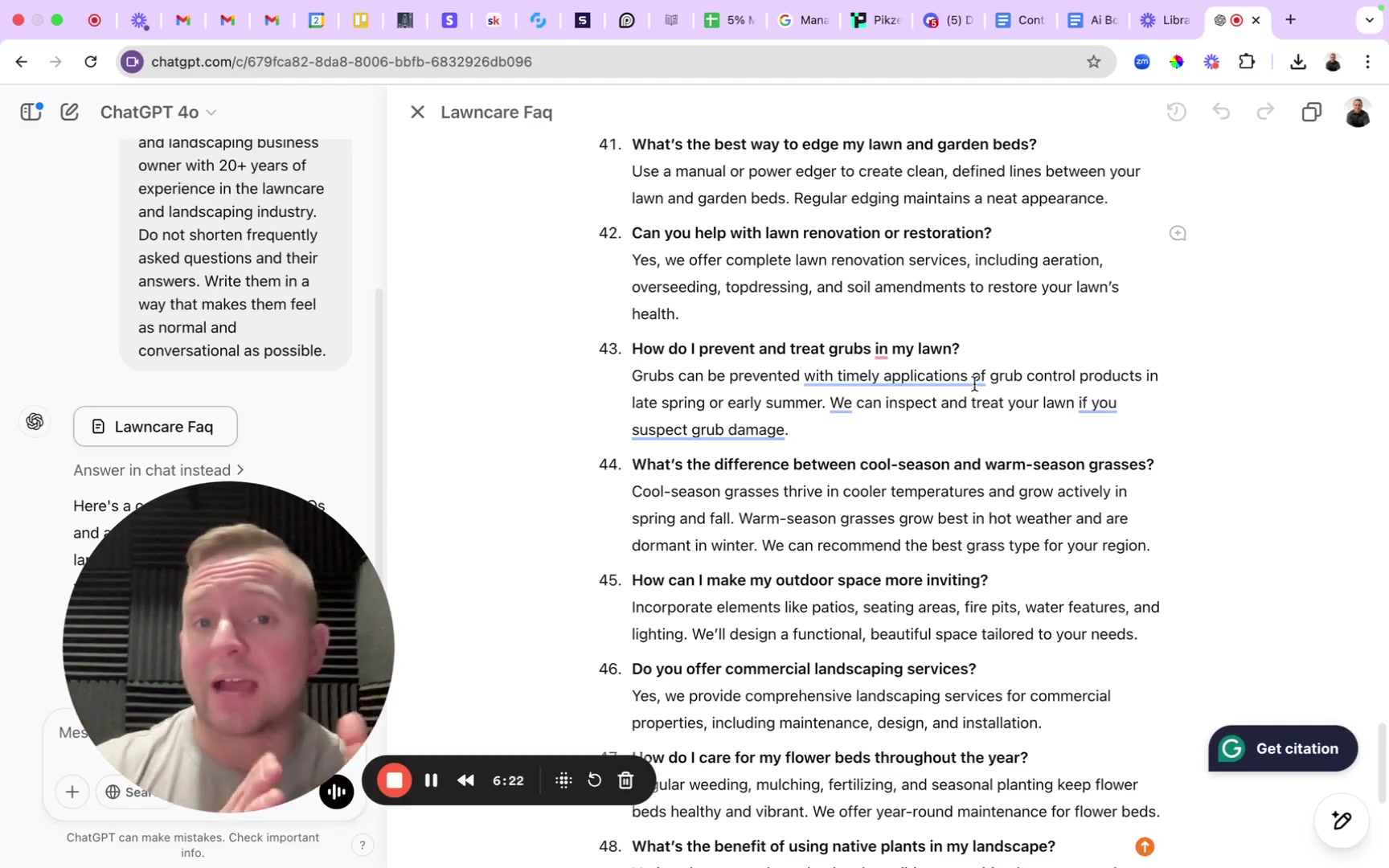Pause the screen recording
This screenshot has width=1389, height=868.
(431, 780)
